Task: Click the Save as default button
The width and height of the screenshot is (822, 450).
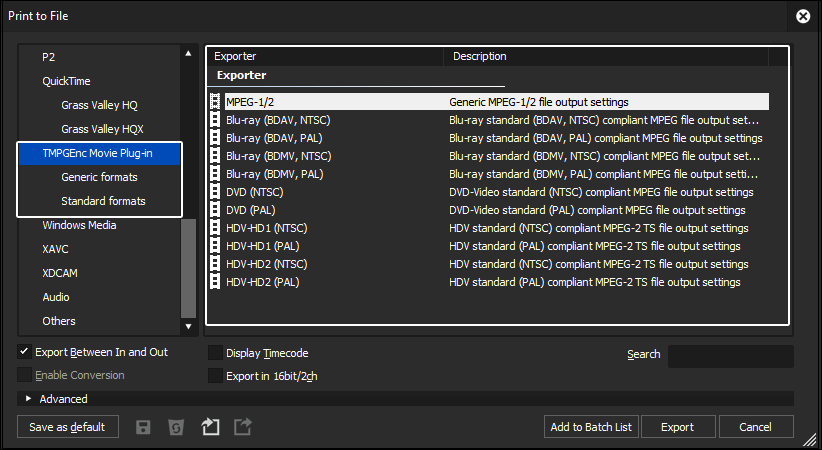Action: (x=68, y=427)
